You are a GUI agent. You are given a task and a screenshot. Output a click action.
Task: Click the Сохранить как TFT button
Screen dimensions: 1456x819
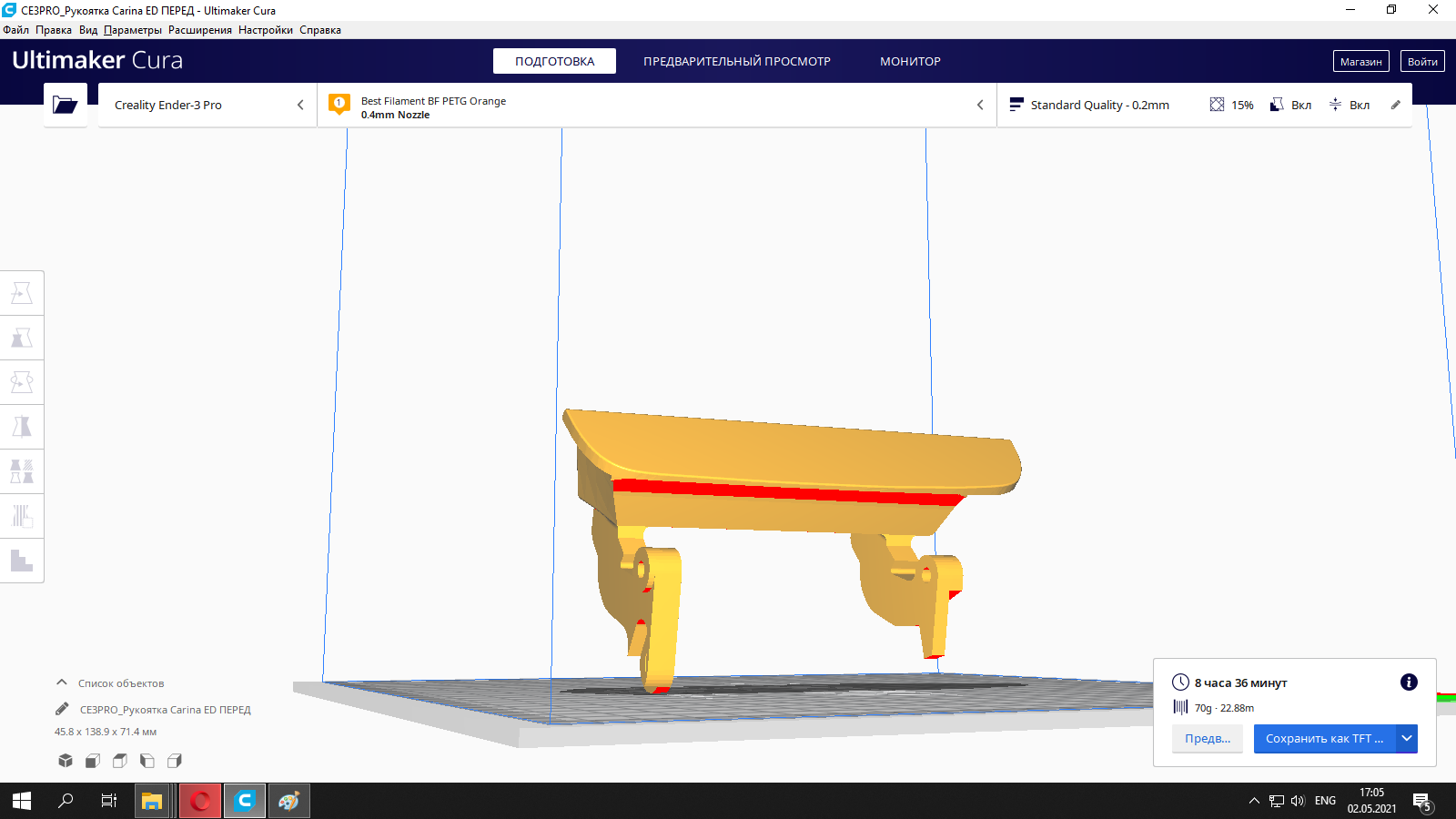pyautogui.click(x=1325, y=739)
